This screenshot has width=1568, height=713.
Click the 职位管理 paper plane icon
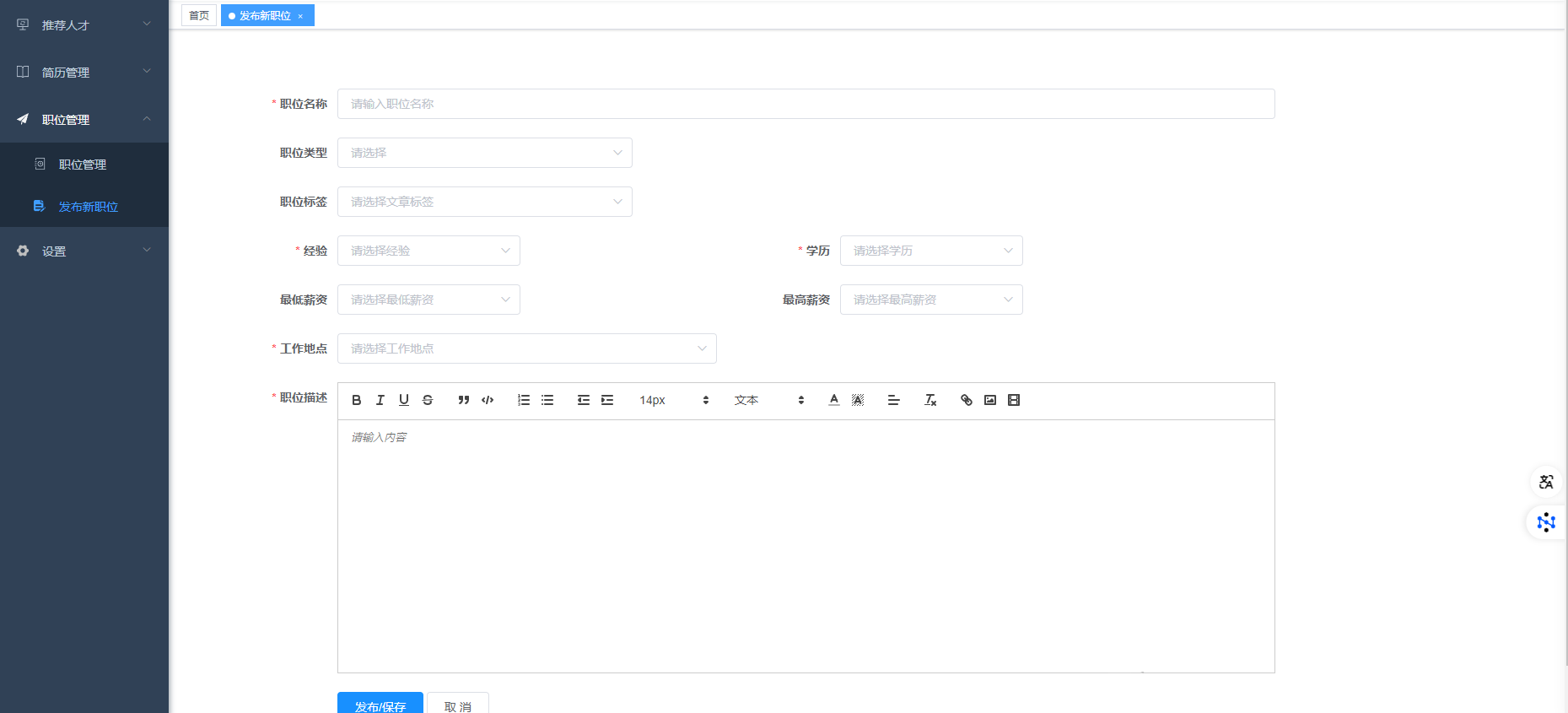point(23,119)
